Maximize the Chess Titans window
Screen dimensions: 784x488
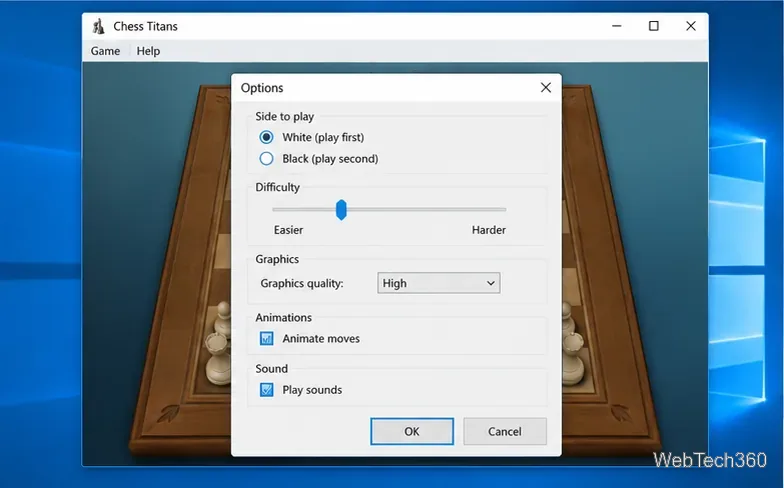pyautogui.click(x=654, y=26)
